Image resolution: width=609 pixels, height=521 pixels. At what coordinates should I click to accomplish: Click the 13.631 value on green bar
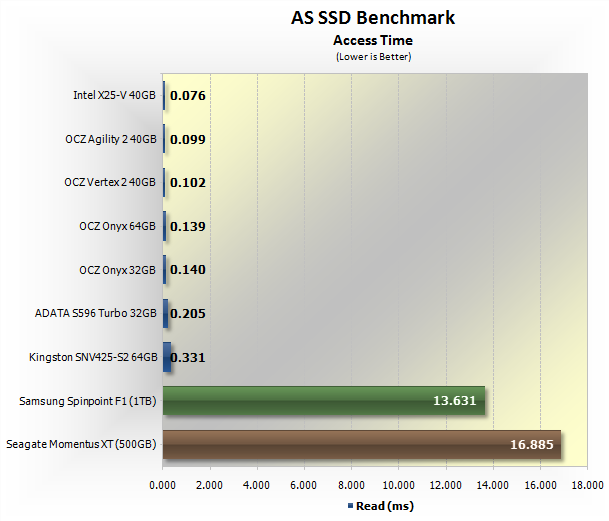pos(454,401)
